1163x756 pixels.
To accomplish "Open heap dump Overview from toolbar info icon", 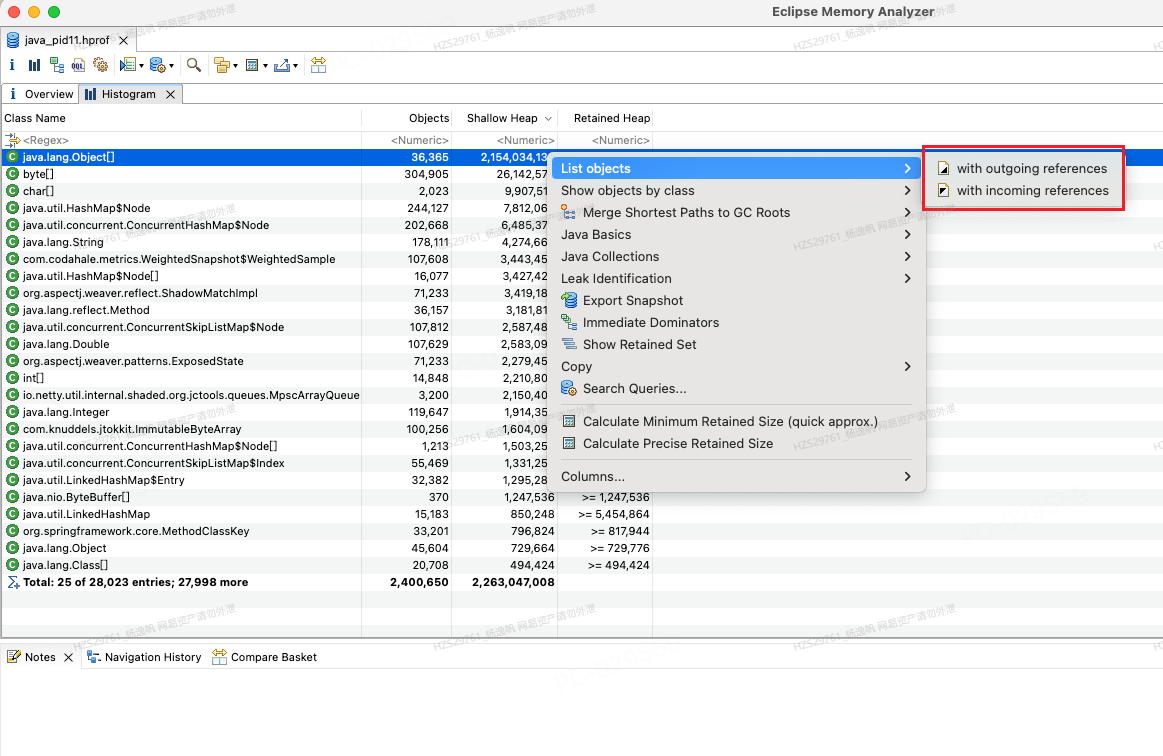I will [x=12, y=65].
